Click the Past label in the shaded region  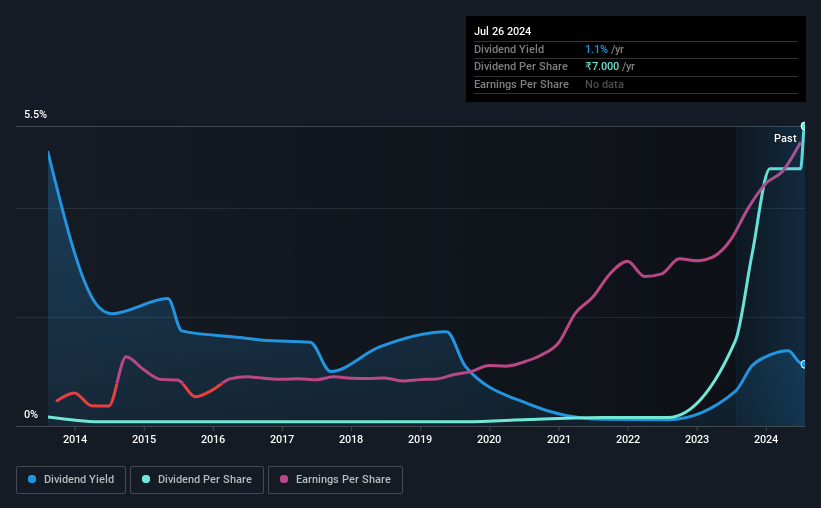[785, 138]
